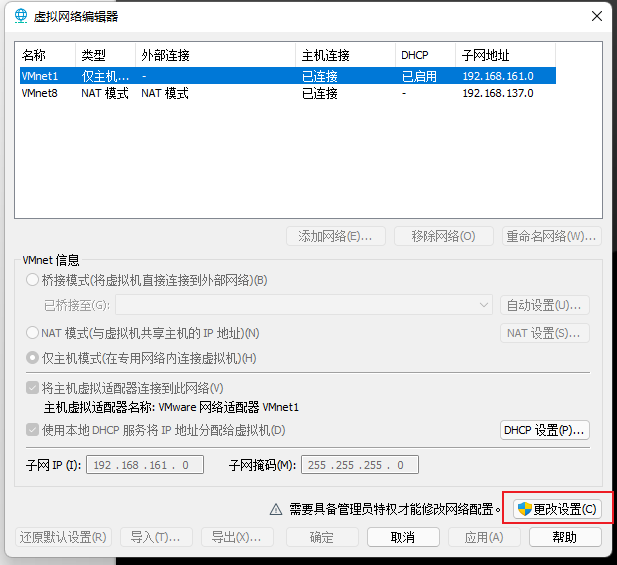617x565 pixels.
Task: Open DHCP 设置(P)... dialog
Action: tap(545, 430)
